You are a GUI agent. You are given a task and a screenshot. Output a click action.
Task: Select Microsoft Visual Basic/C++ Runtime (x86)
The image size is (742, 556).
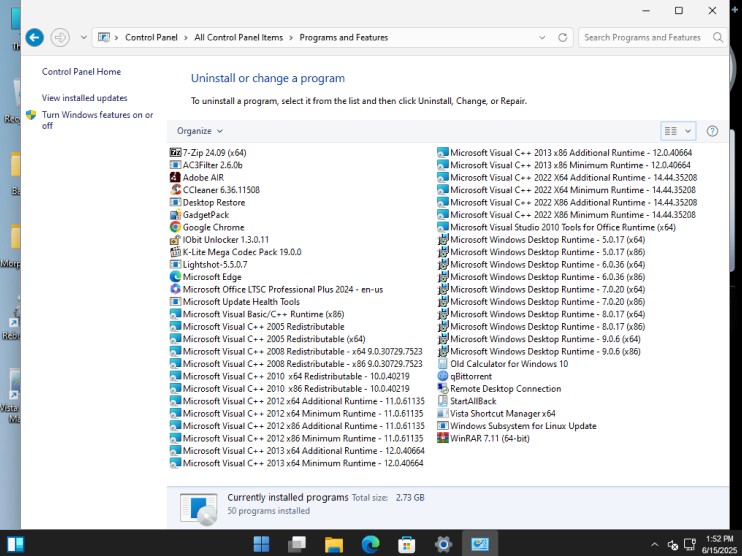pyautogui.click(x=257, y=314)
